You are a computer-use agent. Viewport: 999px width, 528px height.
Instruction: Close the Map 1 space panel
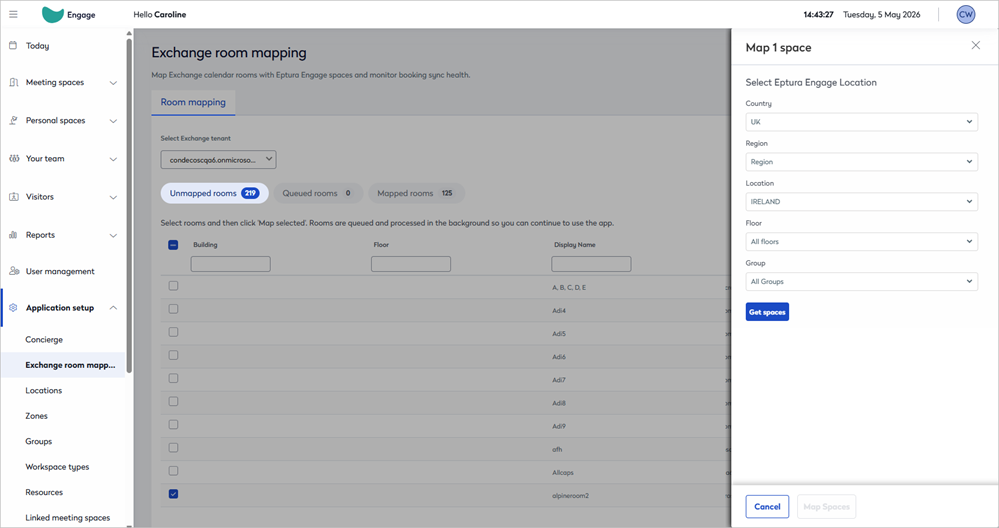[975, 45]
